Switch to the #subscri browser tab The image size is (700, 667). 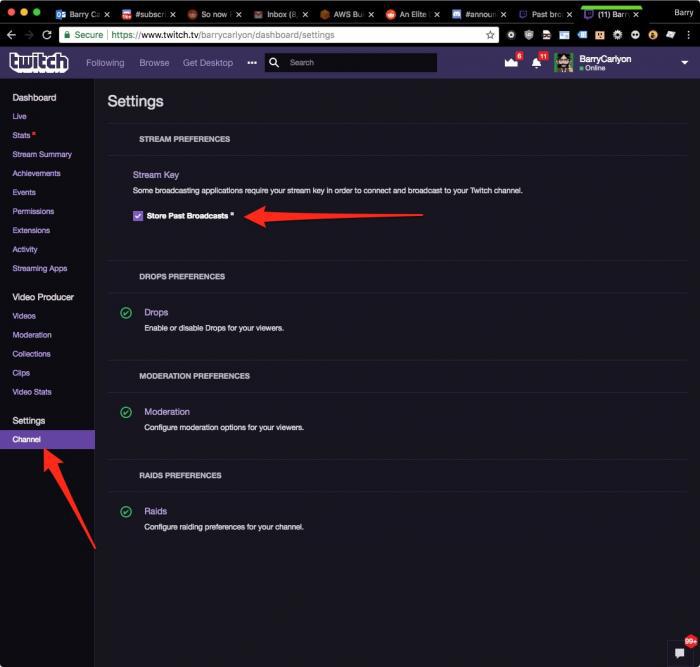pos(149,14)
